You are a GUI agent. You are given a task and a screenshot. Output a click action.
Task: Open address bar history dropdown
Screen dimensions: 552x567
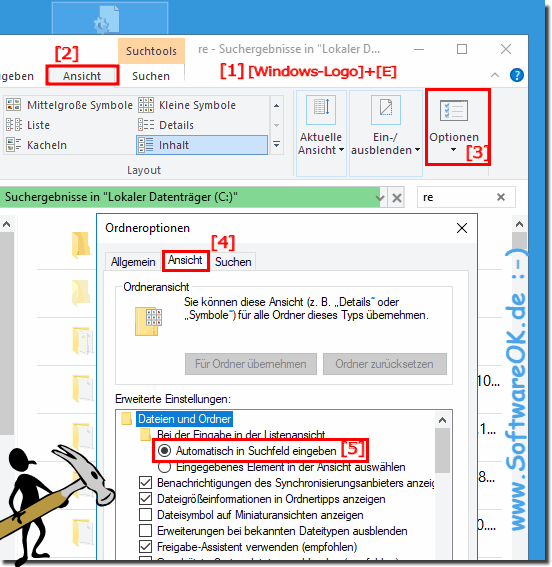pyautogui.click(x=380, y=197)
